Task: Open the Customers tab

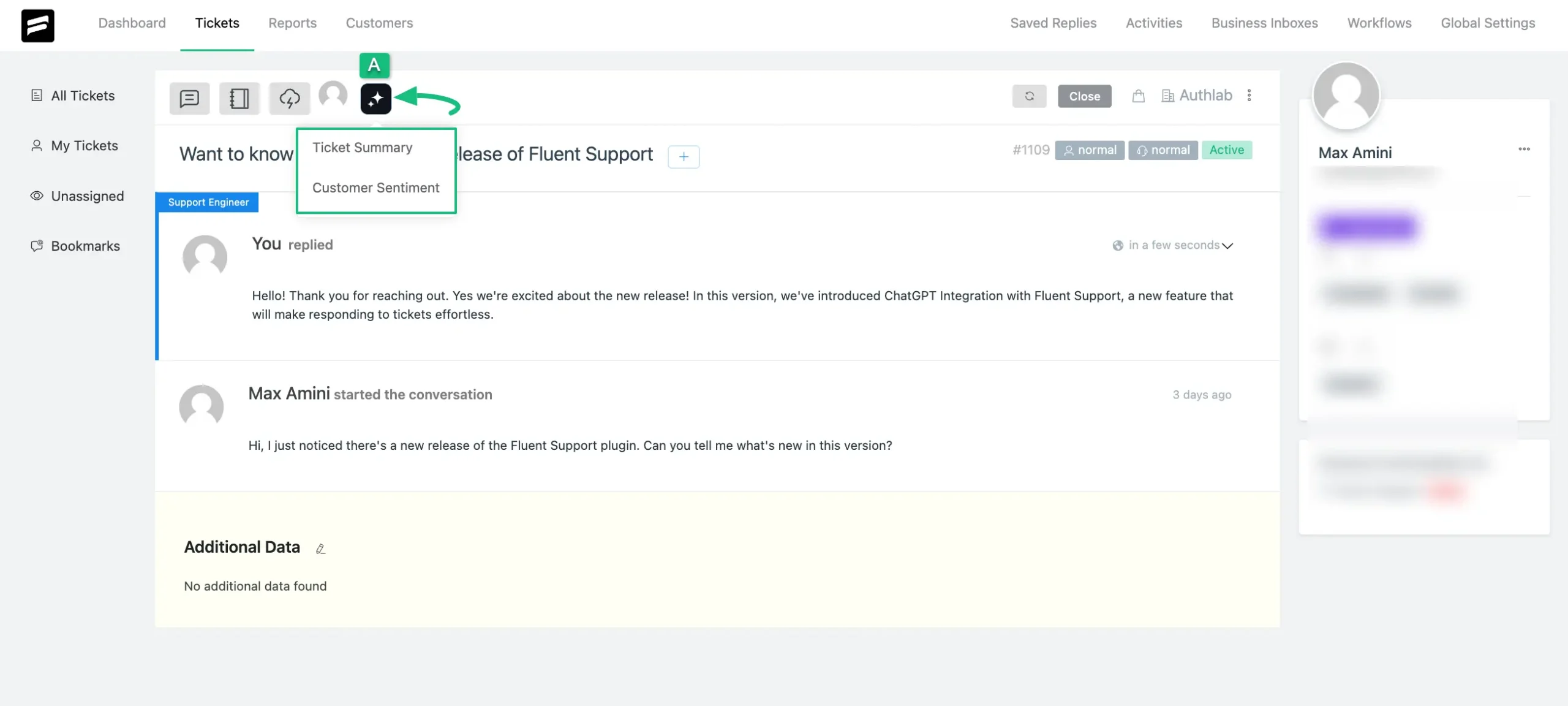Action: tap(379, 23)
